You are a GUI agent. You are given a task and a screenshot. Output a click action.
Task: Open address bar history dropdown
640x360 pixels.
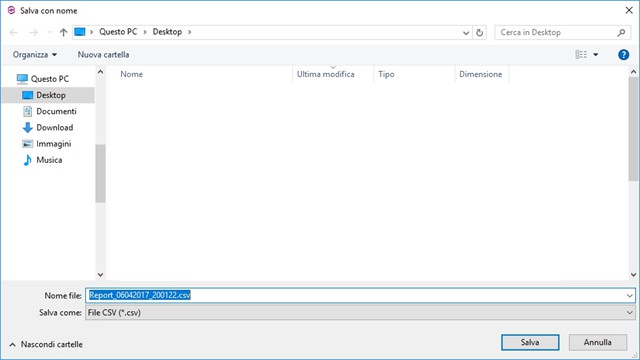(x=466, y=33)
